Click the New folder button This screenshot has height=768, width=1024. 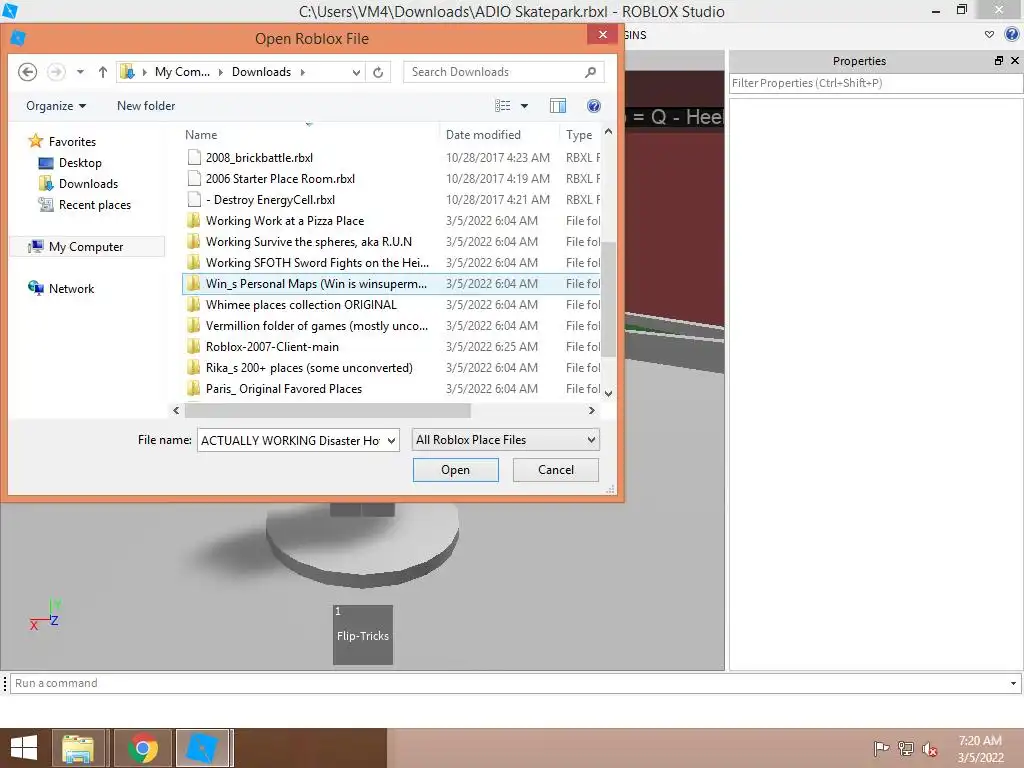click(146, 106)
